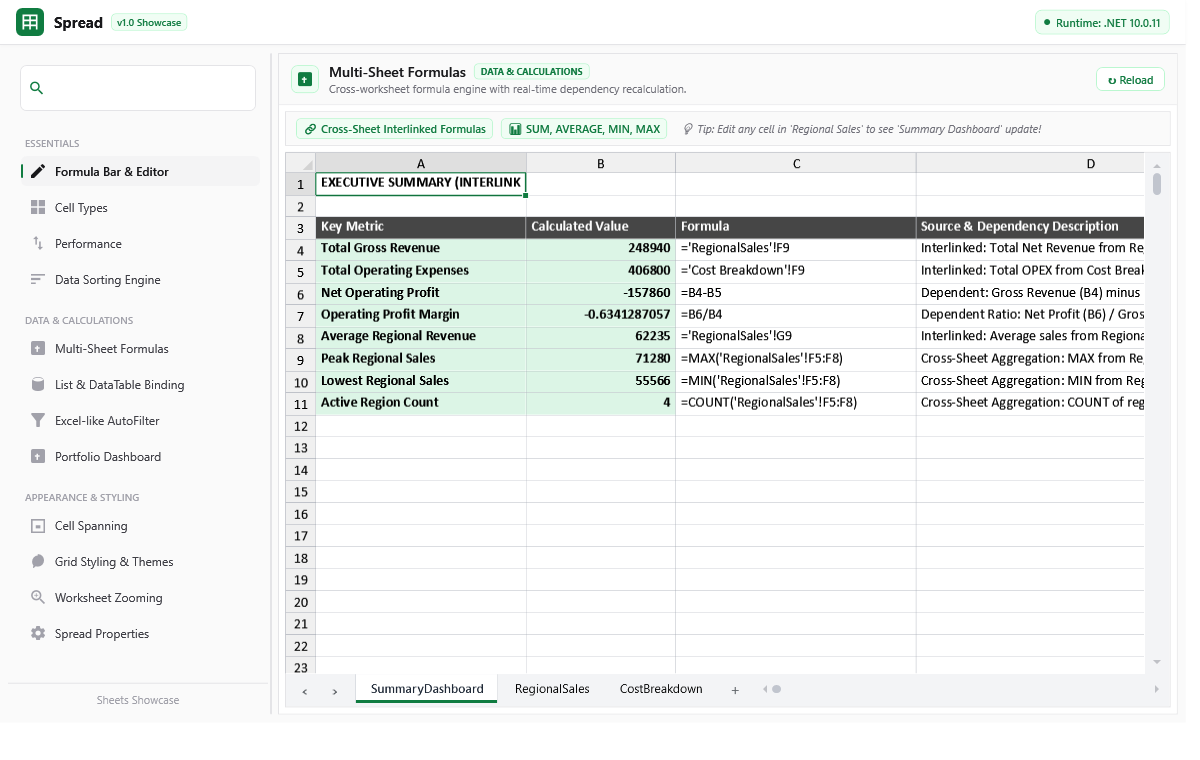This screenshot has height=760, width=1200.
Task: Click the database icon beside List & DataTable Binding
Action: coord(38,384)
